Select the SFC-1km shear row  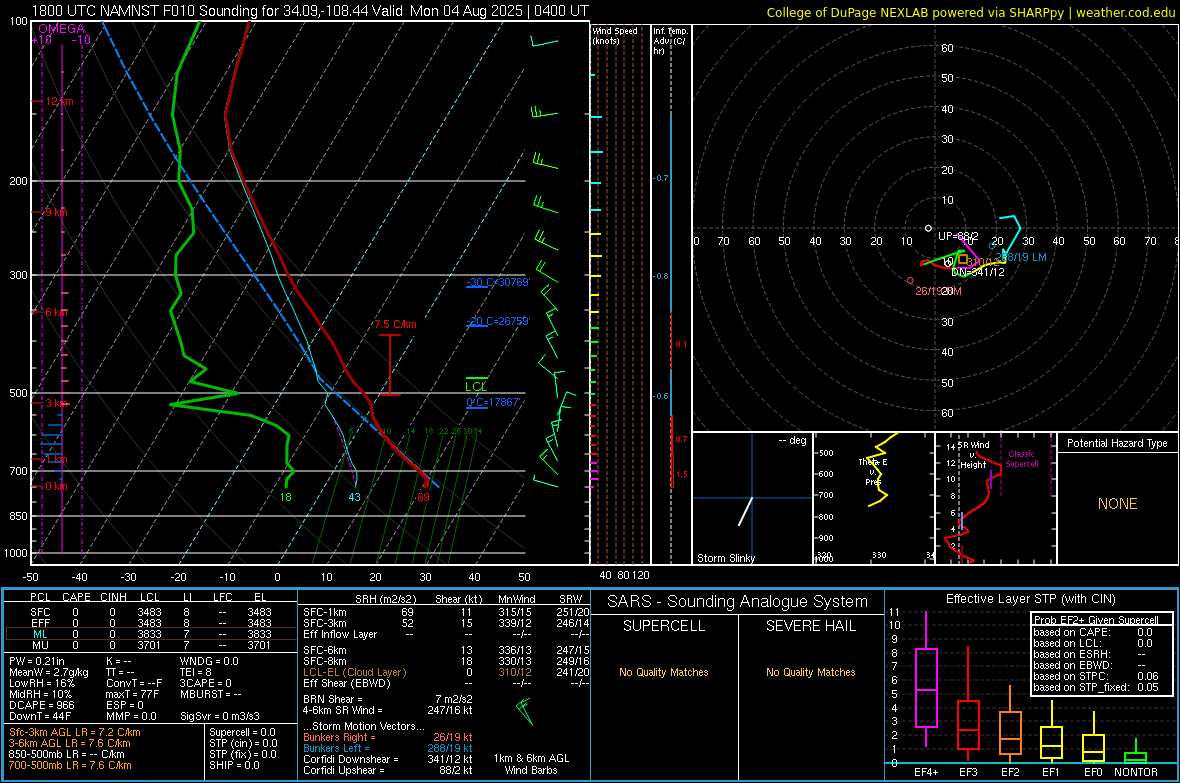coord(446,612)
